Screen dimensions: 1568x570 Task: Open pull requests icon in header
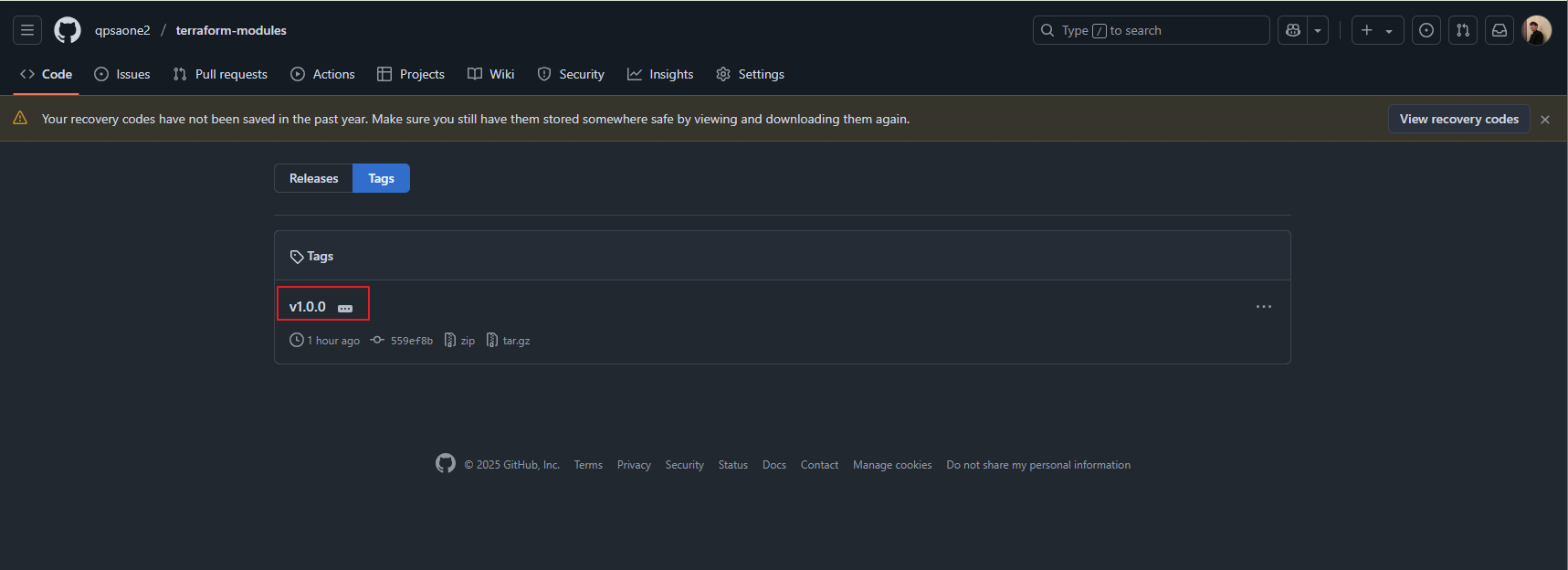coord(1463,30)
